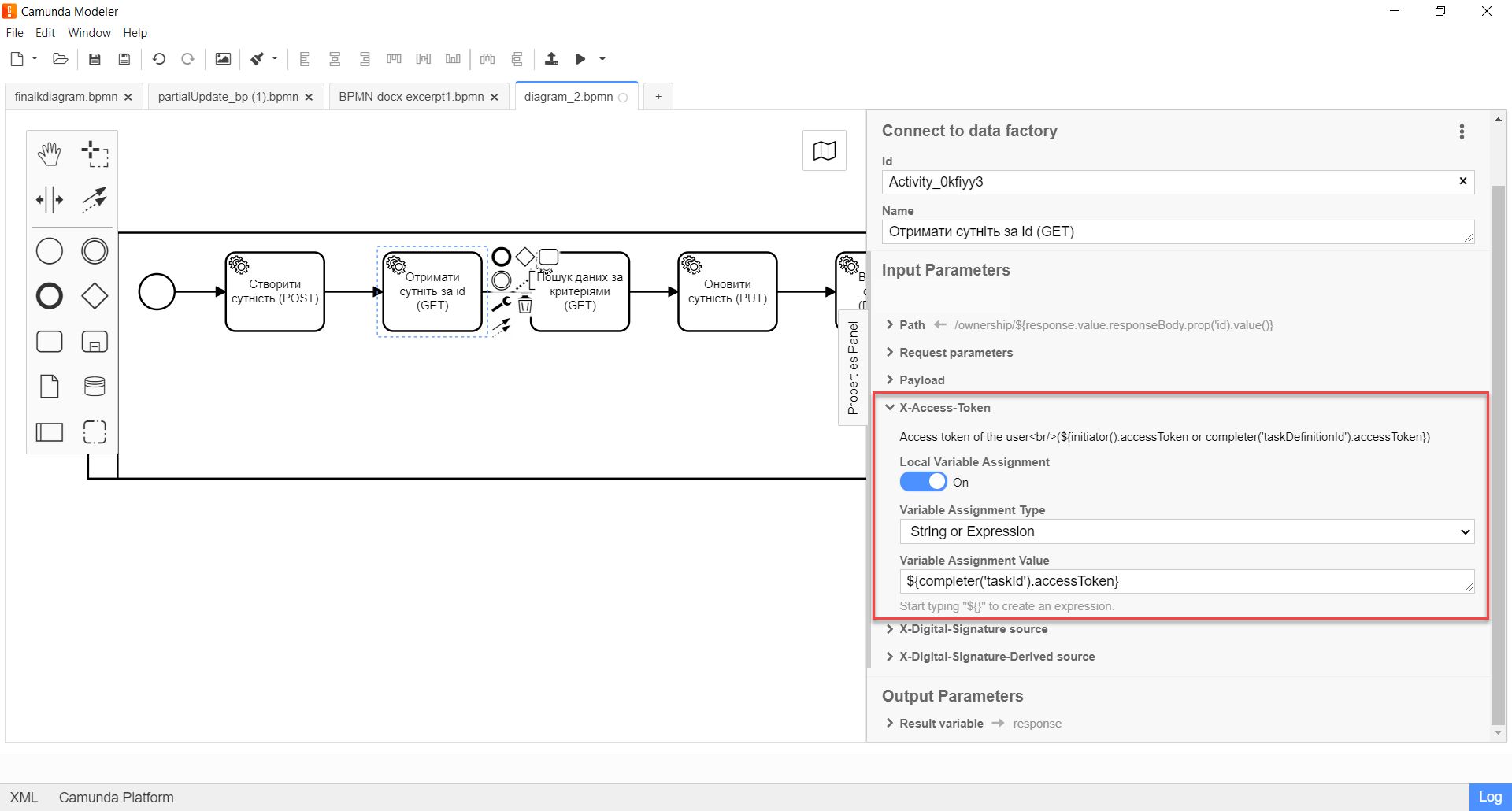Open a new tab with plus button

658,97
